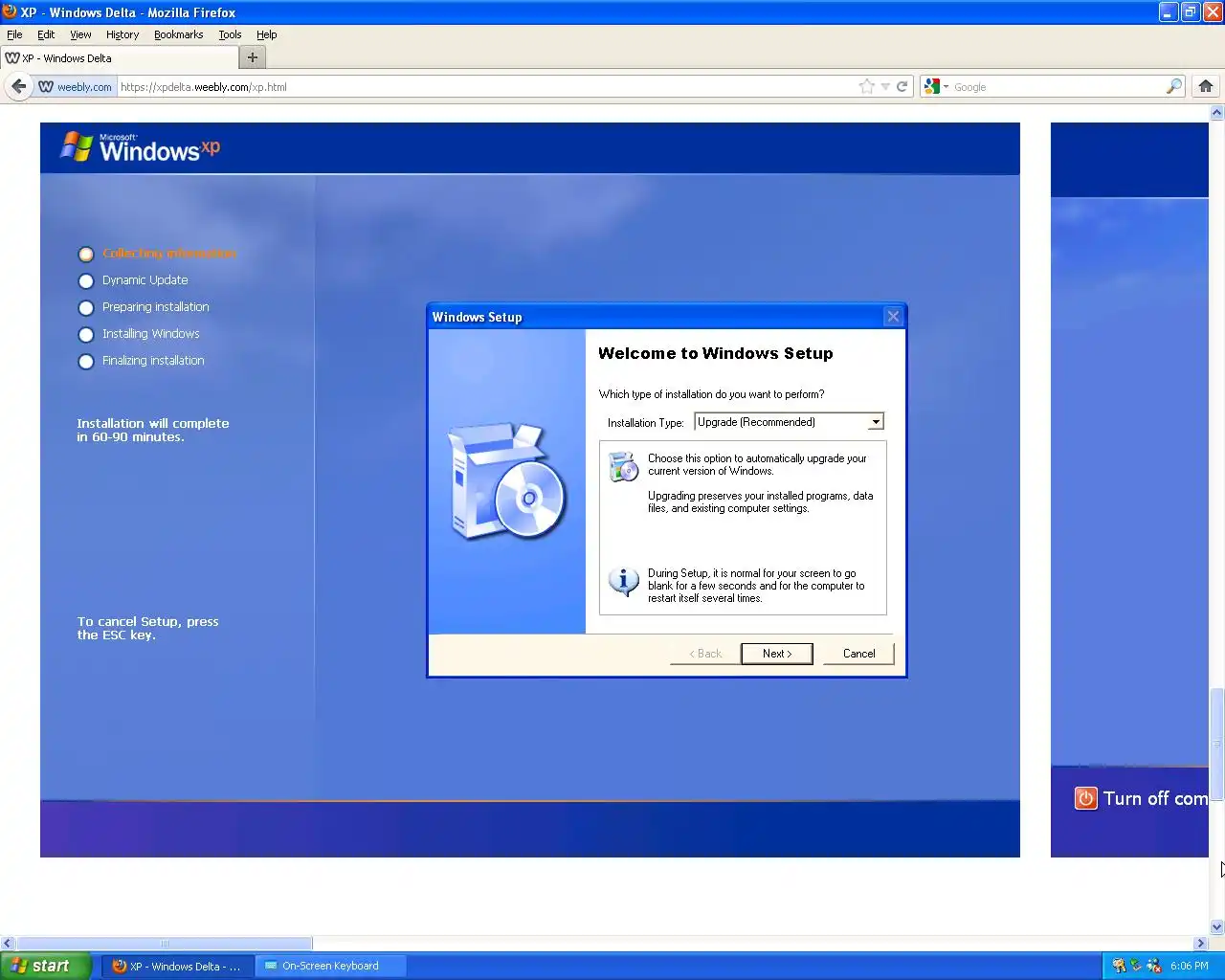
Task: Open the history dropdown arrow in URL bar
Action: [x=885, y=86]
